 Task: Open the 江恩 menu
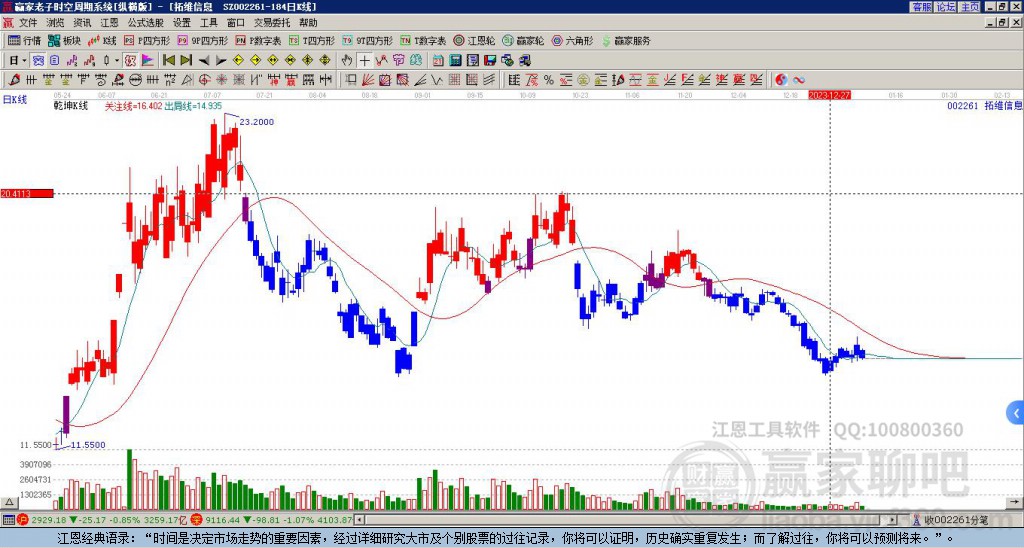coord(109,23)
